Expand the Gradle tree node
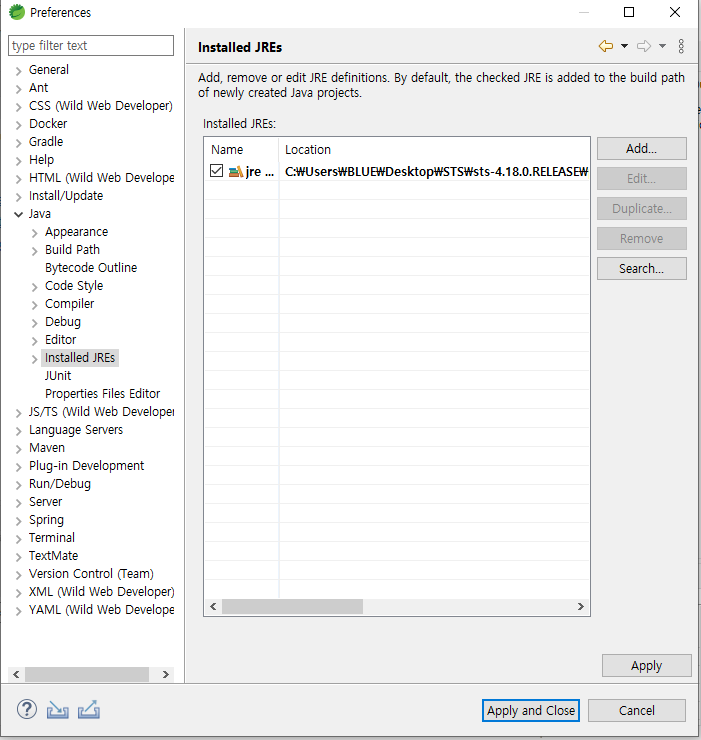This screenshot has height=740, width=701. pos(18,143)
